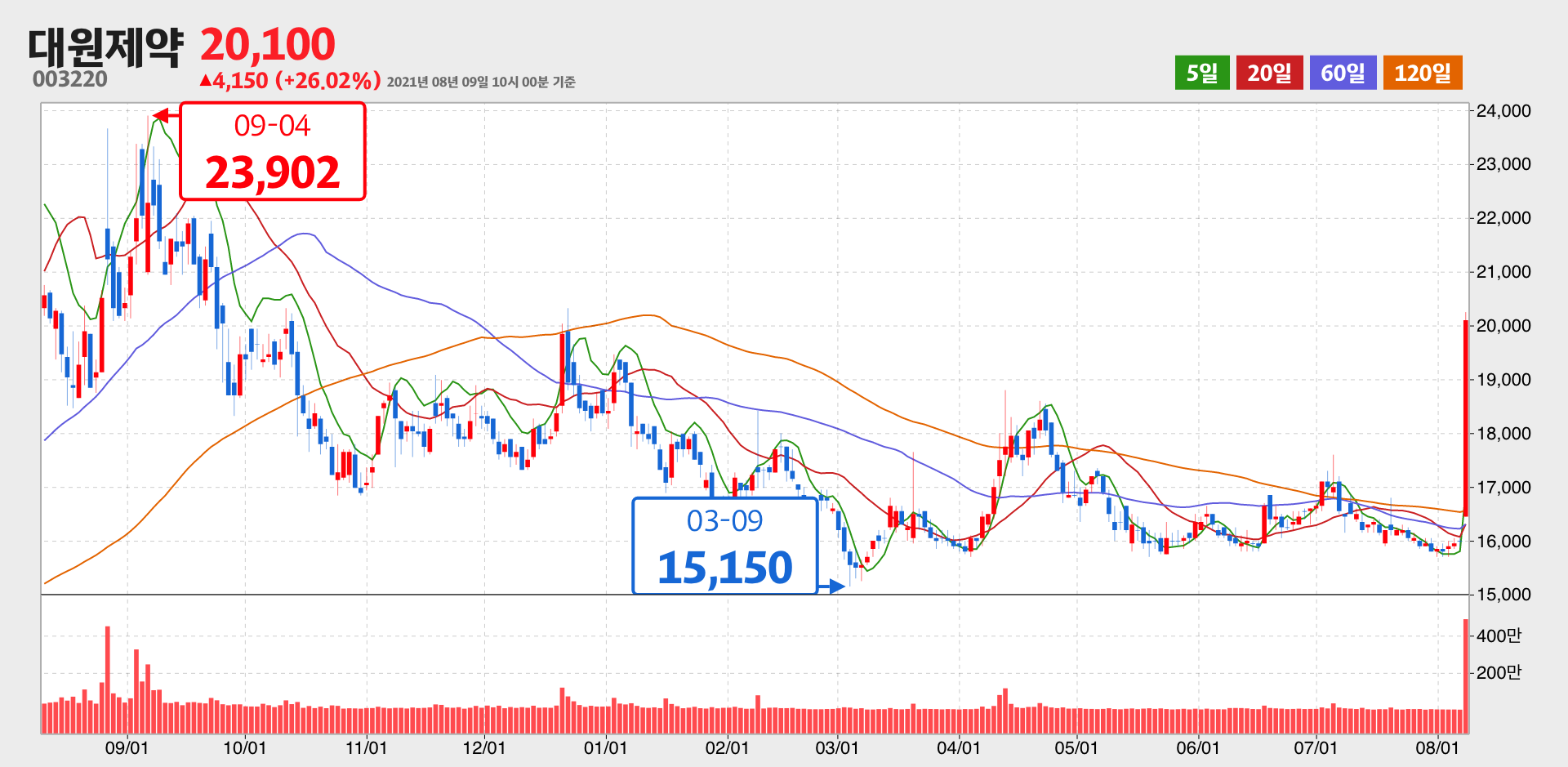Screen dimensions: 1568x767
Task: Click the 16,000 price axis label
Action: click(1503, 542)
